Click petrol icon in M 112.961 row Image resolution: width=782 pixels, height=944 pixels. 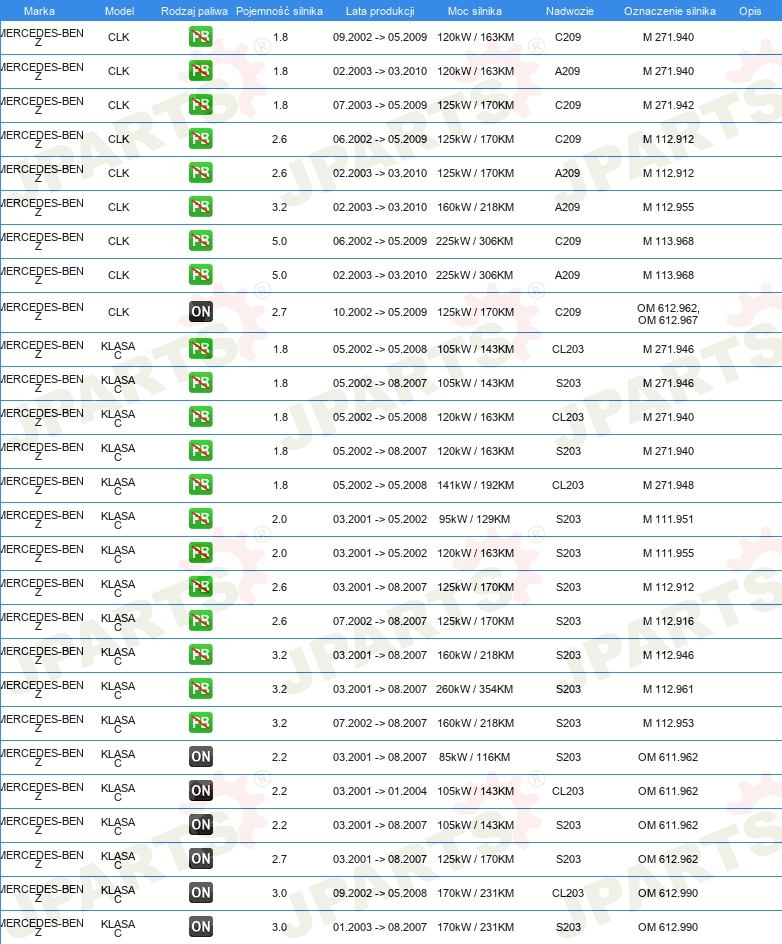(200, 689)
